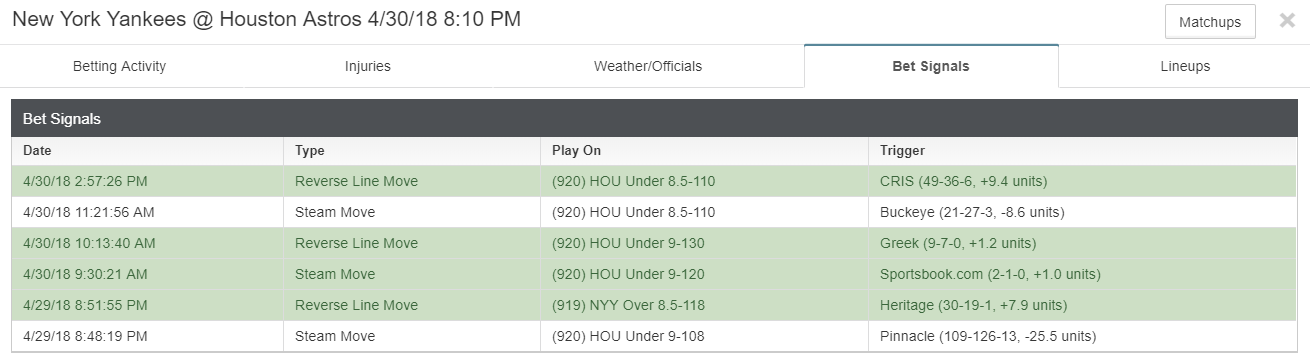Click the Pinnacle (109-126-13) trigger cell
Screen dimensions: 1310x362
pyautogui.click(x=1083, y=336)
